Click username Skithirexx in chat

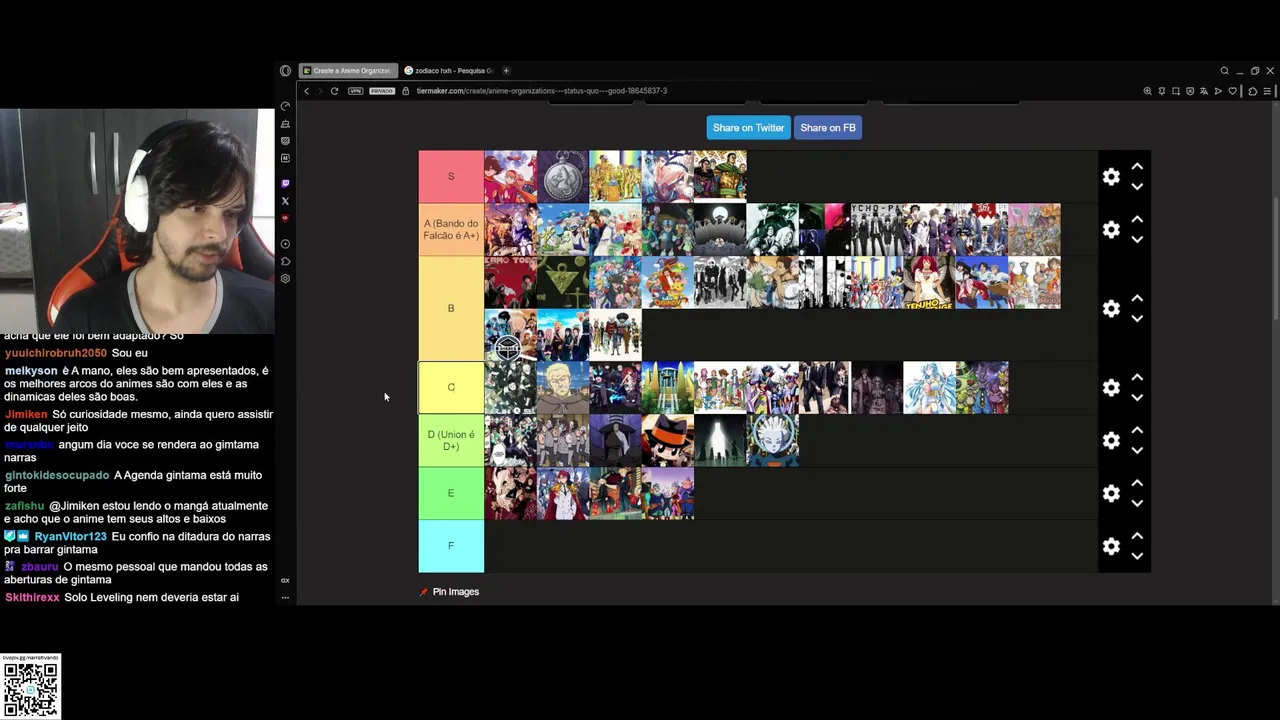tap(32, 597)
